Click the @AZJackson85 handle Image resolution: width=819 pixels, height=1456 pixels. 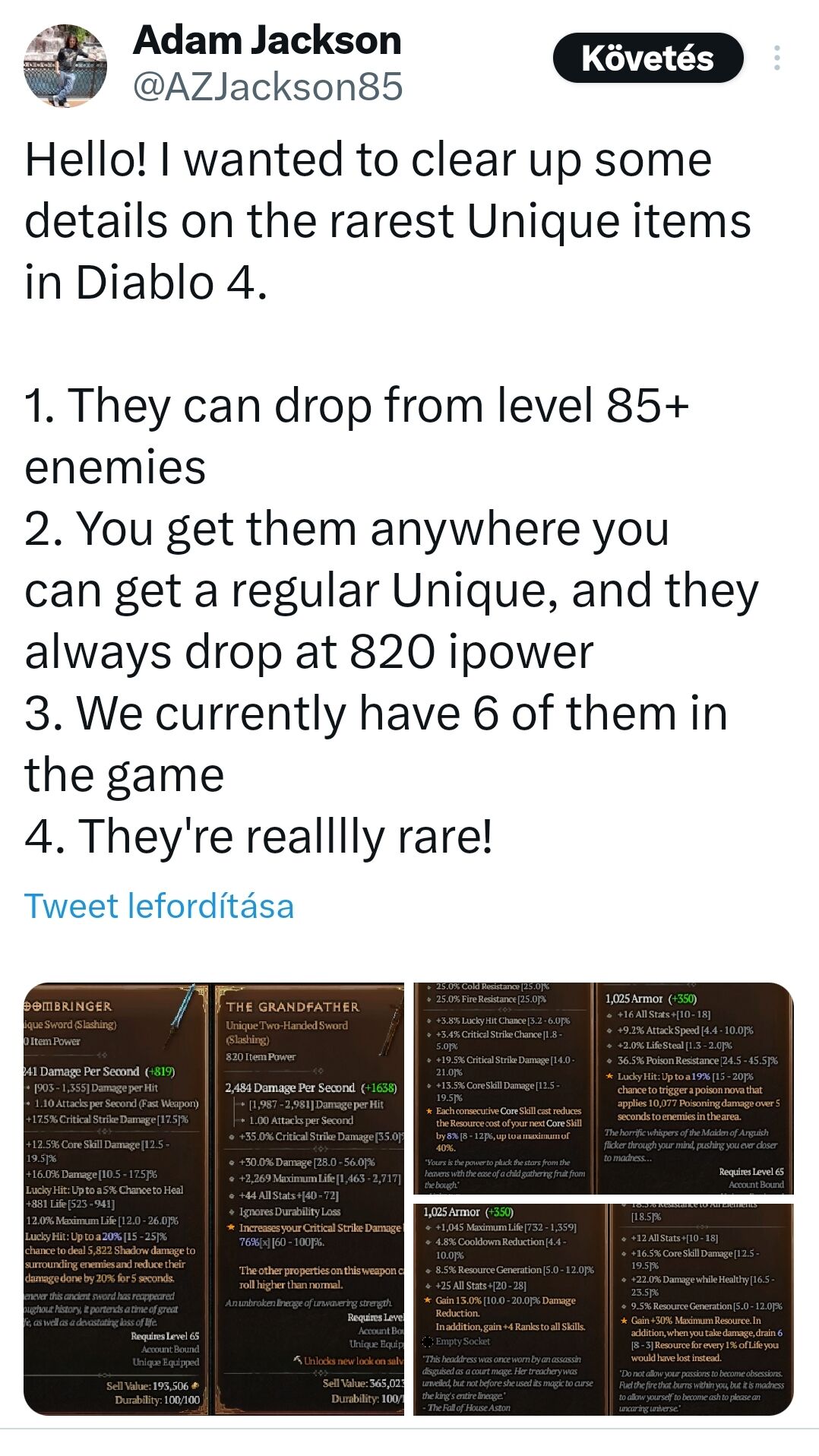point(267,87)
